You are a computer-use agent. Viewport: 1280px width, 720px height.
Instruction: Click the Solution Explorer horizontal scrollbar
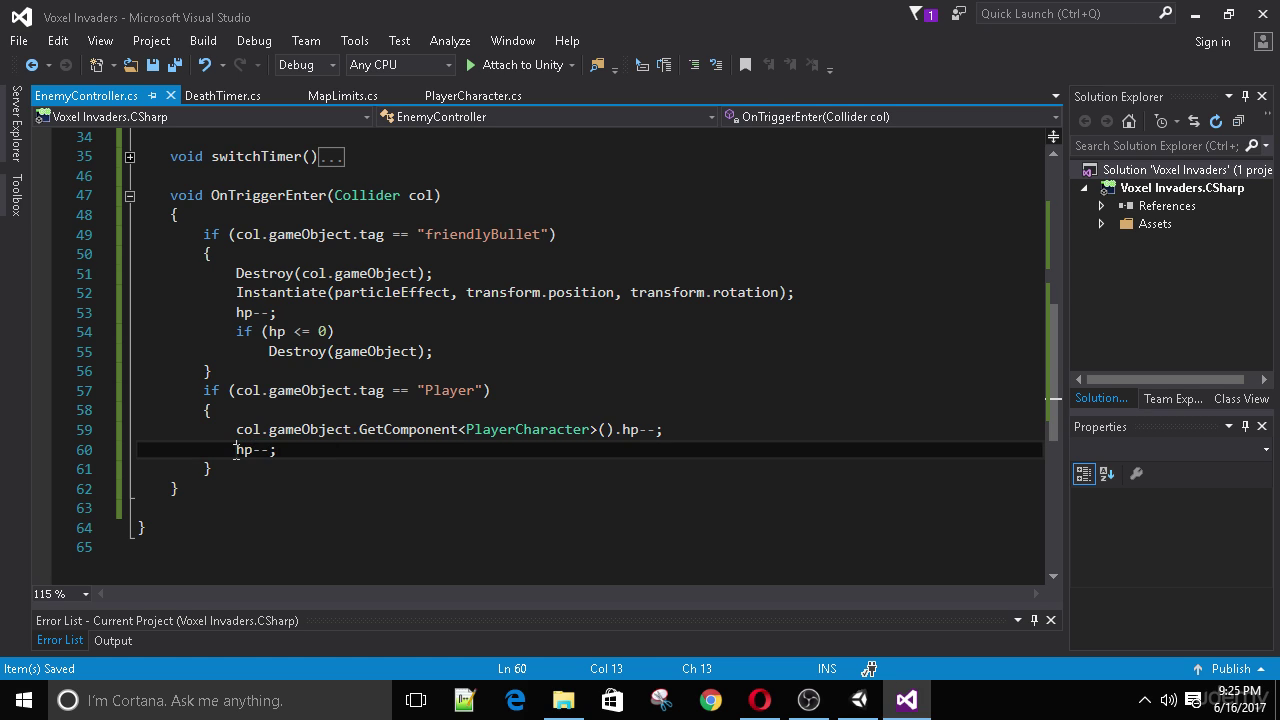click(1166, 380)
